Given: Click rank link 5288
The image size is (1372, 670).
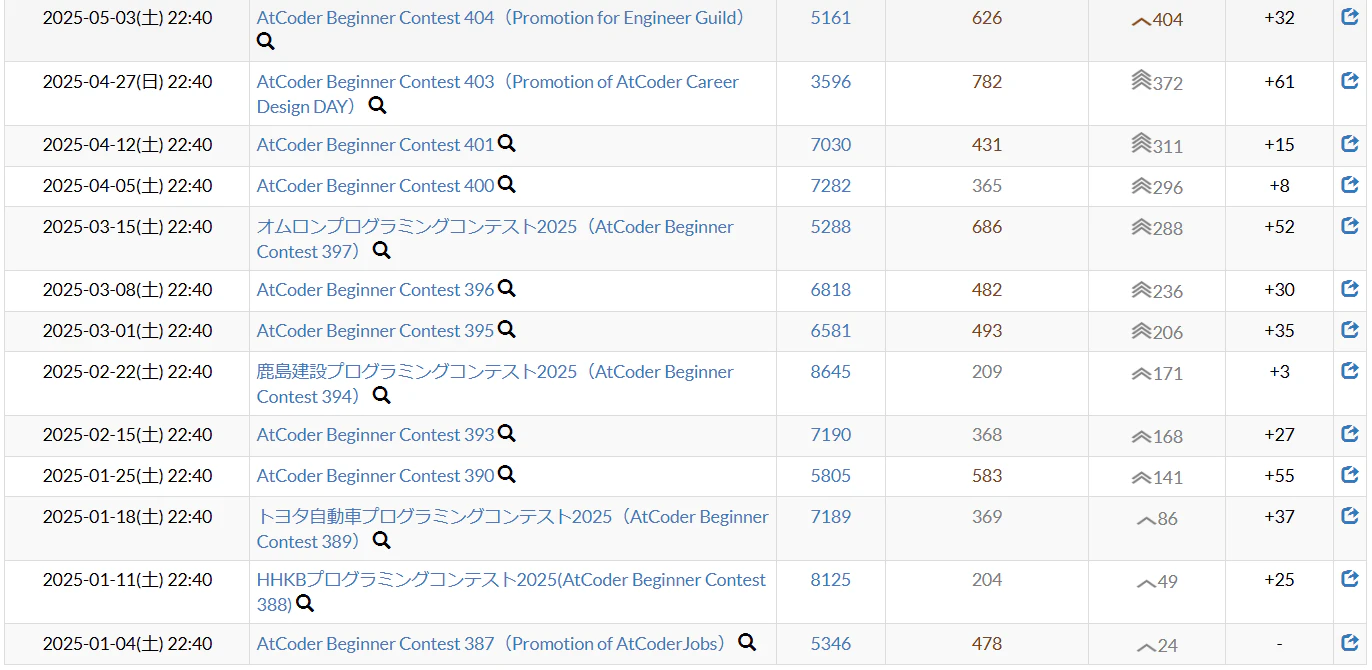Looking at the screenshot, I should (x=831, y=227).
